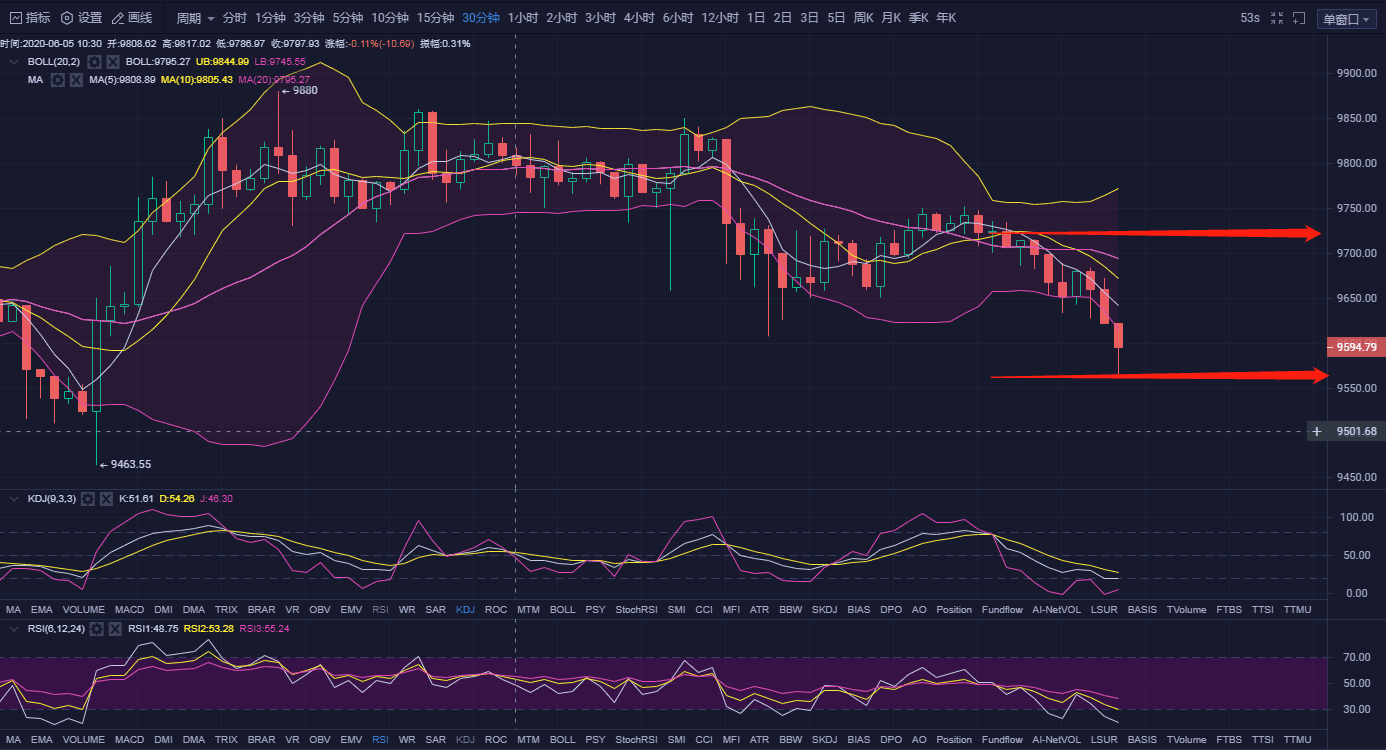Viewport: 1386px width, 750px height.
Task: Open the 单窗口 window layout dropdown
Action: (1346, 19)
